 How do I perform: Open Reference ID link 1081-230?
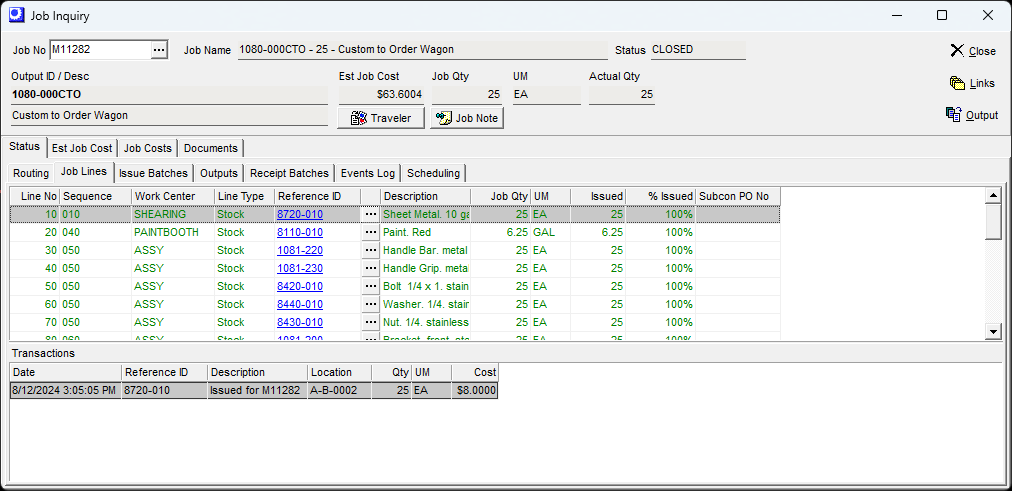pos(300,268)
